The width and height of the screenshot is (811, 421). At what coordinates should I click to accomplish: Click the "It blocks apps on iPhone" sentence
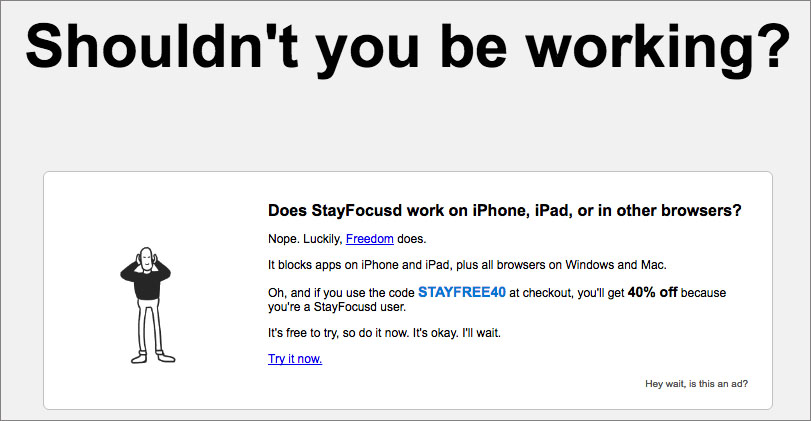tap(467, 265)
